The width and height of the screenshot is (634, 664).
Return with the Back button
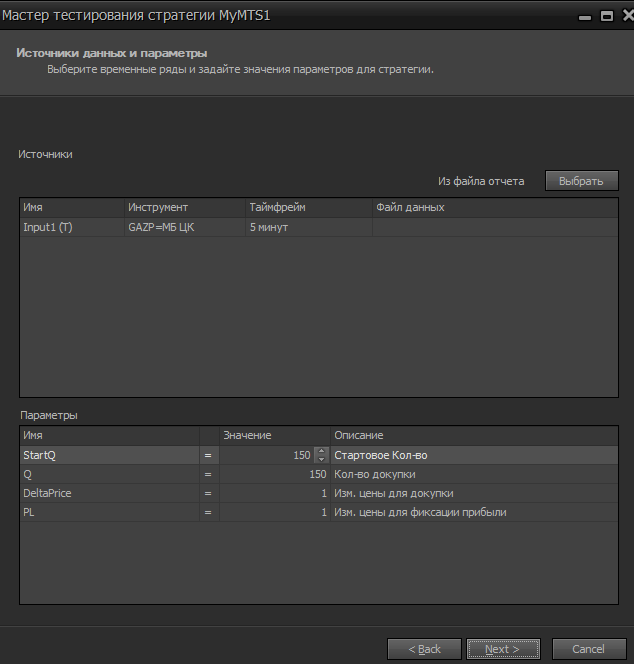424,649
